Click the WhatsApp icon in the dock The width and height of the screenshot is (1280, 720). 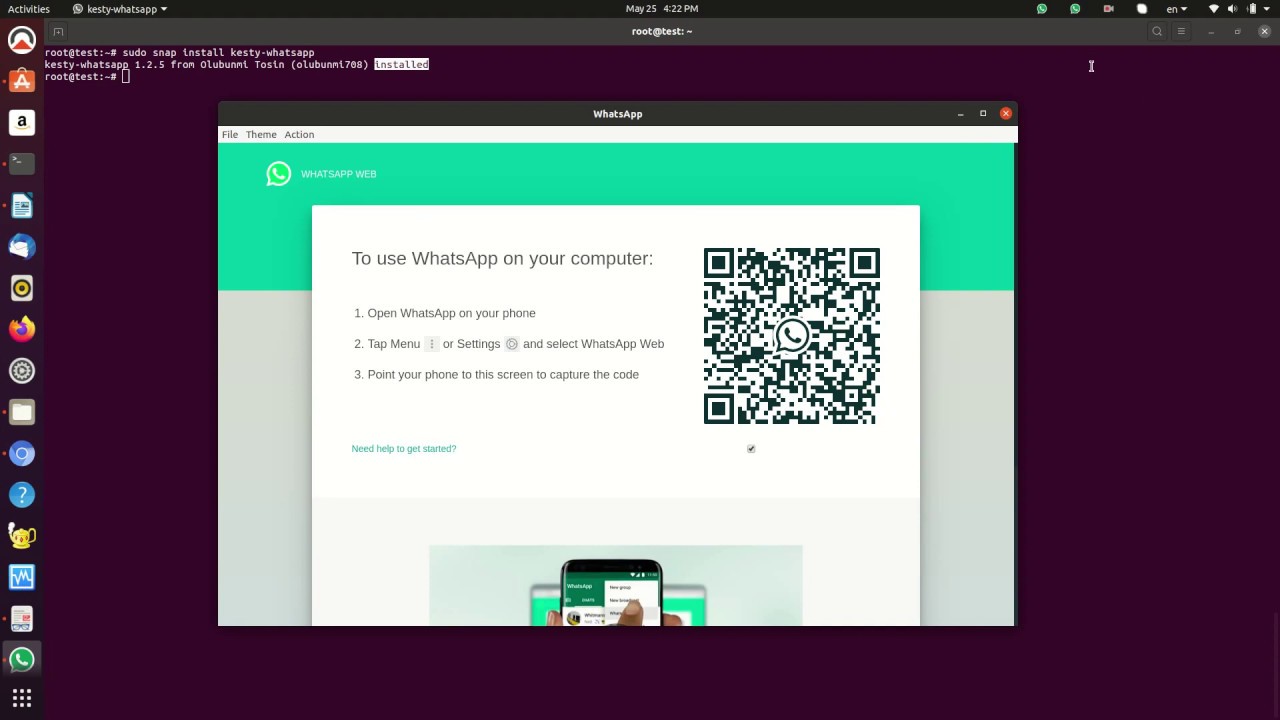(x=22, y=660)
